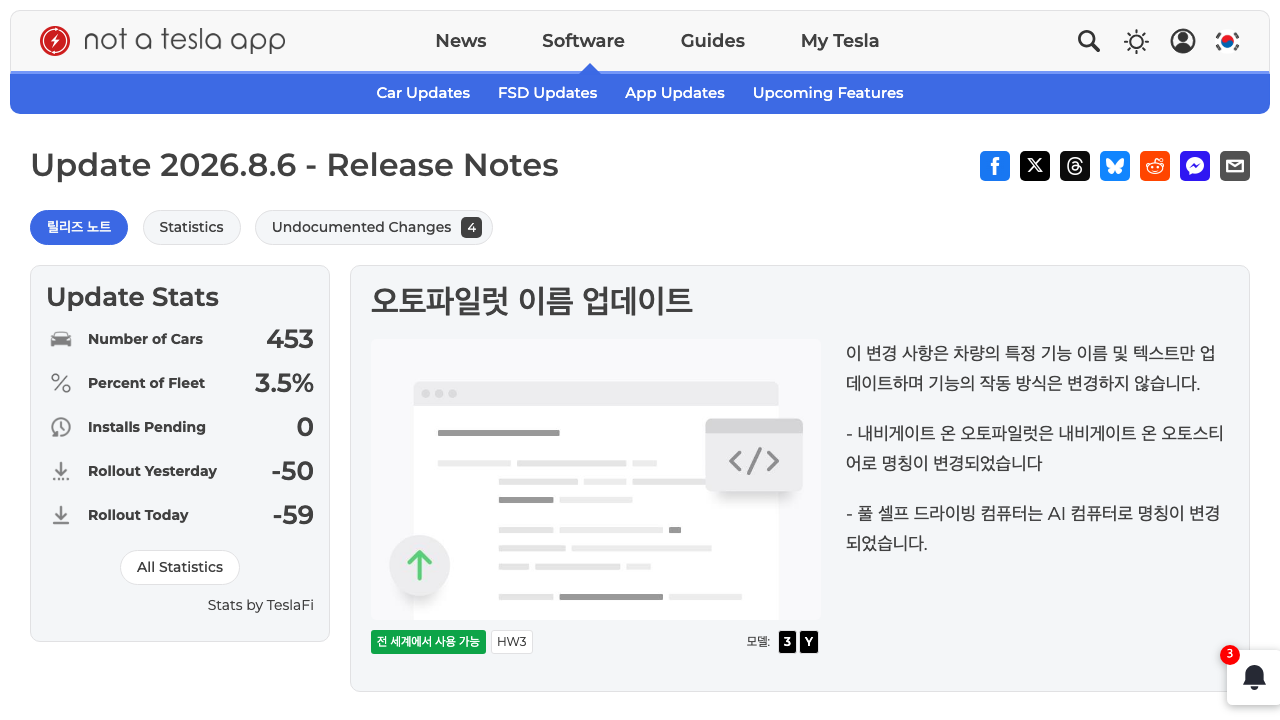
Task: Open the News menu
Action: click(461, 41)
